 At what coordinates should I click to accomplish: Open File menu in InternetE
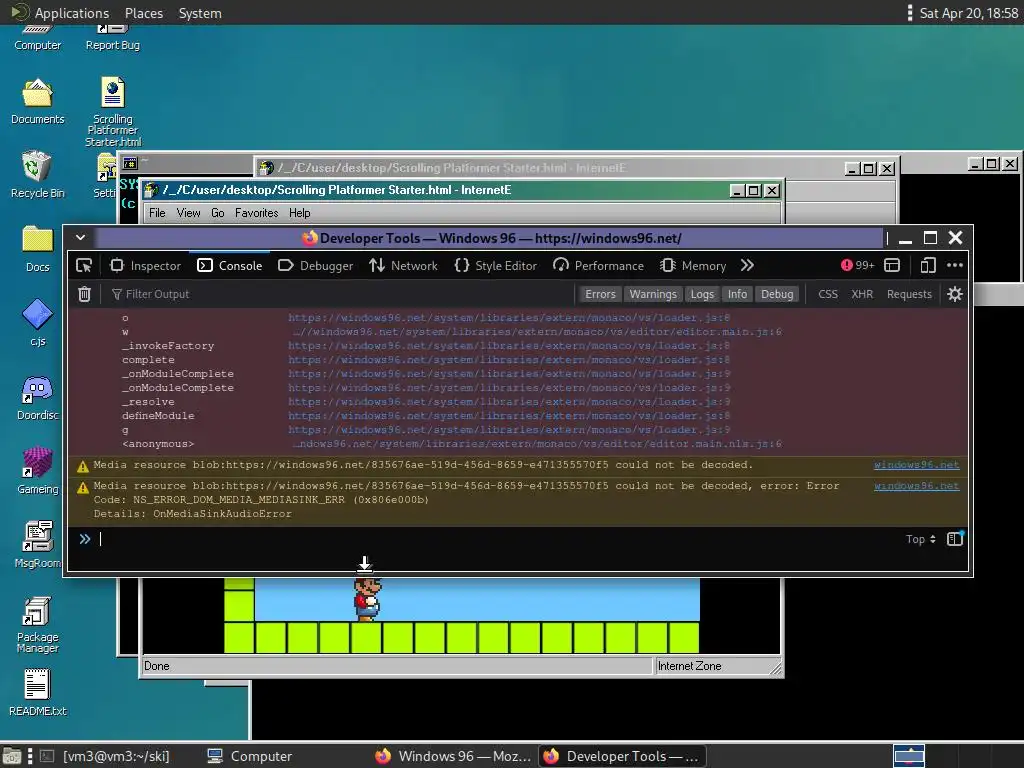(157, 213)
